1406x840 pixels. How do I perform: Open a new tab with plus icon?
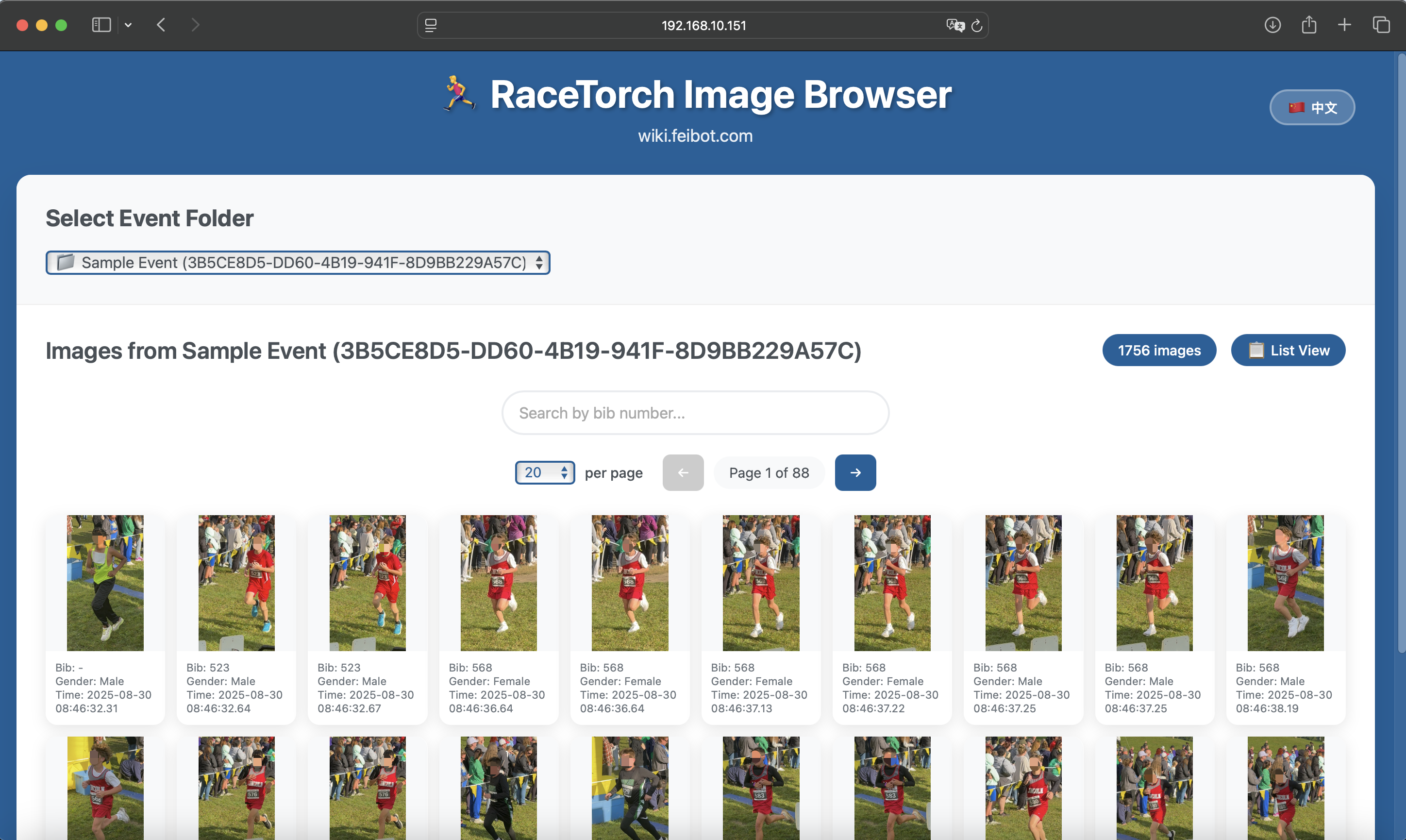pyautogui.click(x=1344, y=25)
